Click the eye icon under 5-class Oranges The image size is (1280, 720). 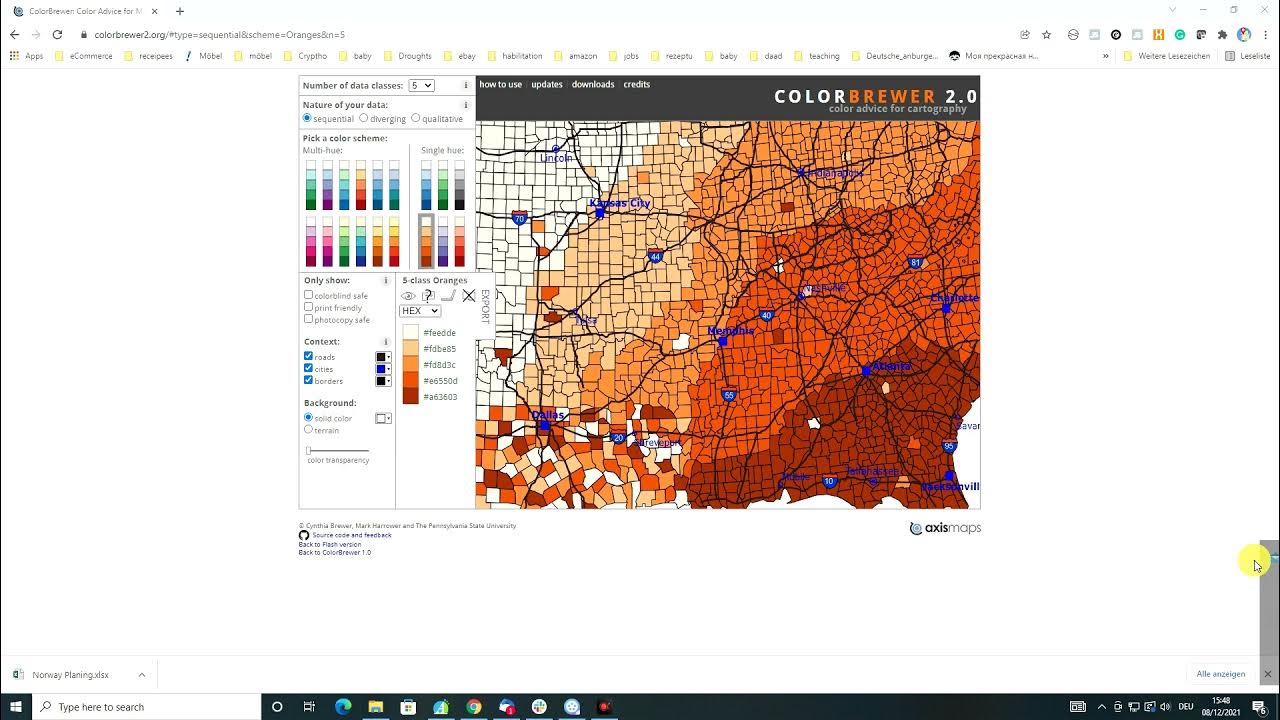pos(408,296)
